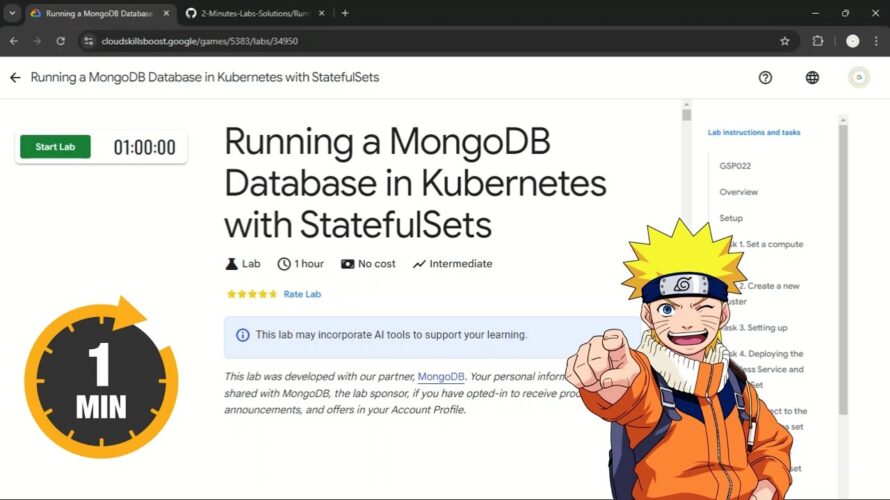This screenshot has height=500, width=890.
Task: Open the help question mark icon
Action: (765, 78)
